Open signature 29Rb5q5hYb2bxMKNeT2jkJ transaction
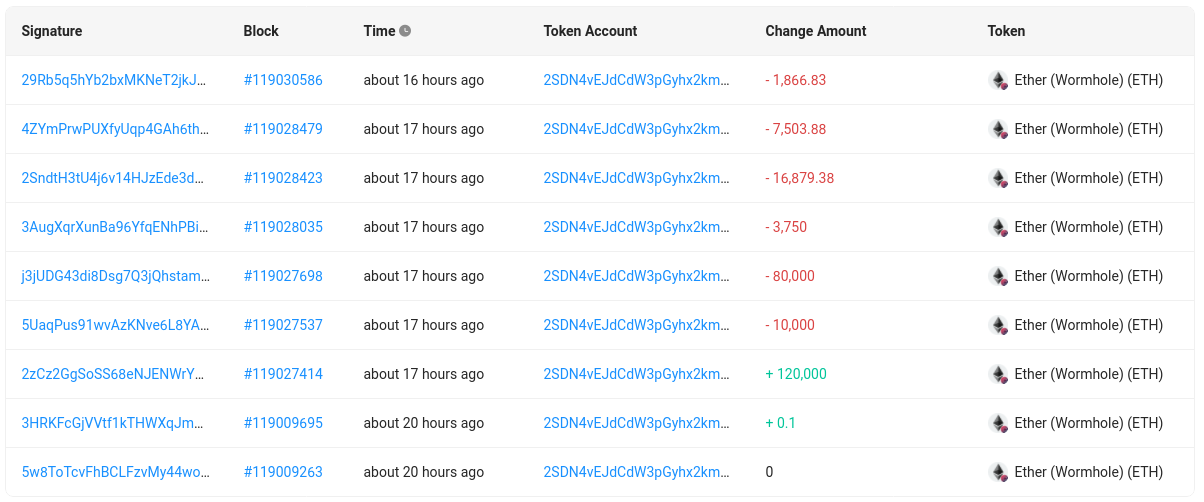1204x502 pixels. 114,80
